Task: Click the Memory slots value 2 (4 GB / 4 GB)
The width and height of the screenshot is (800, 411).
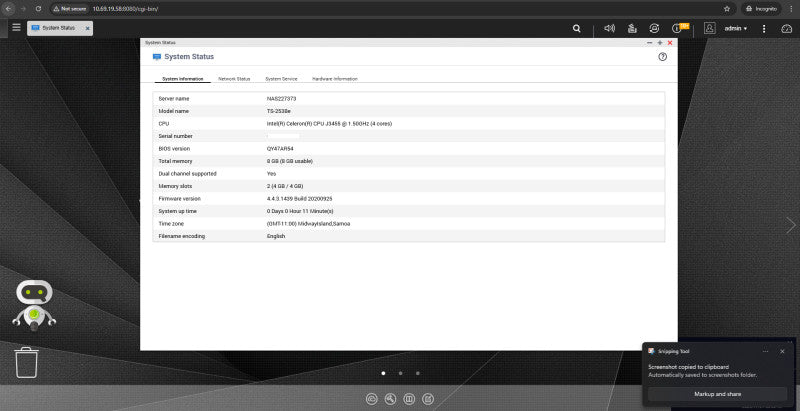Action: (285, 186)
